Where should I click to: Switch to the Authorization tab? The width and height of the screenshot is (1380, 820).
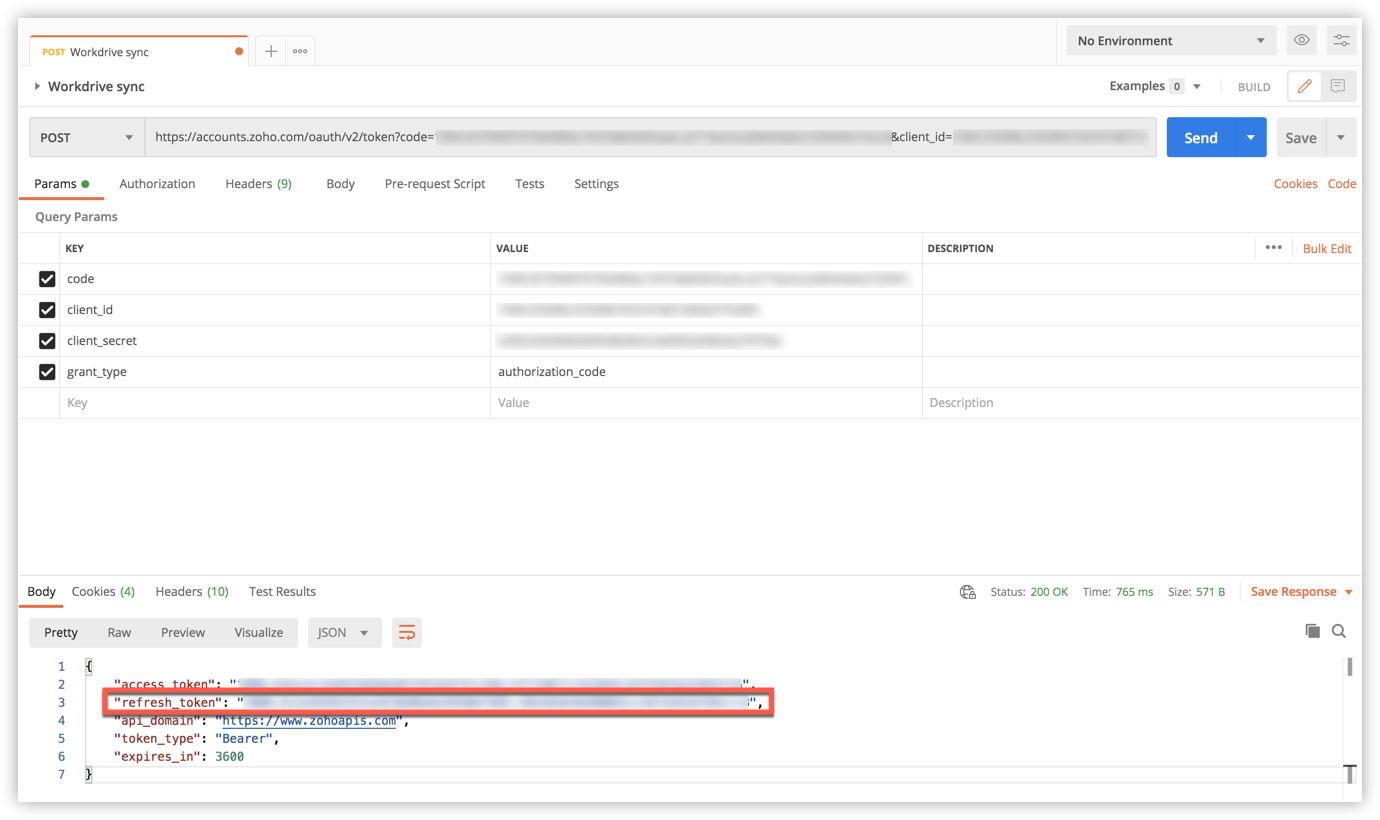(157, 184)
